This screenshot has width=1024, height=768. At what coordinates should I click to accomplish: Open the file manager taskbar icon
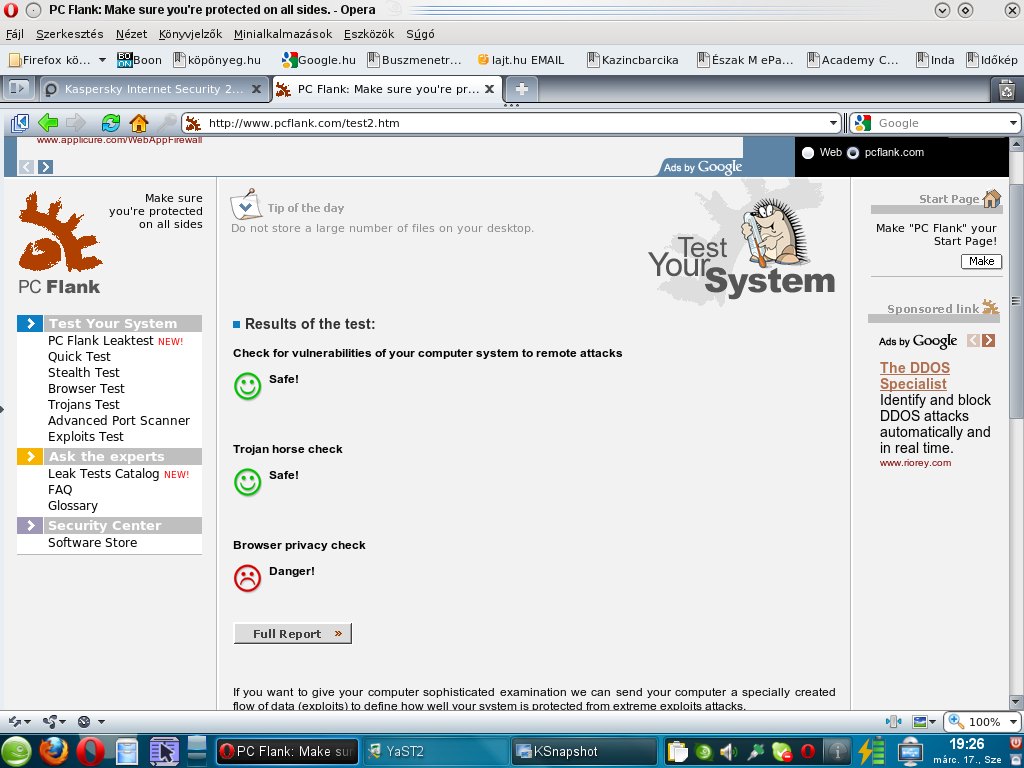point(127,751)
